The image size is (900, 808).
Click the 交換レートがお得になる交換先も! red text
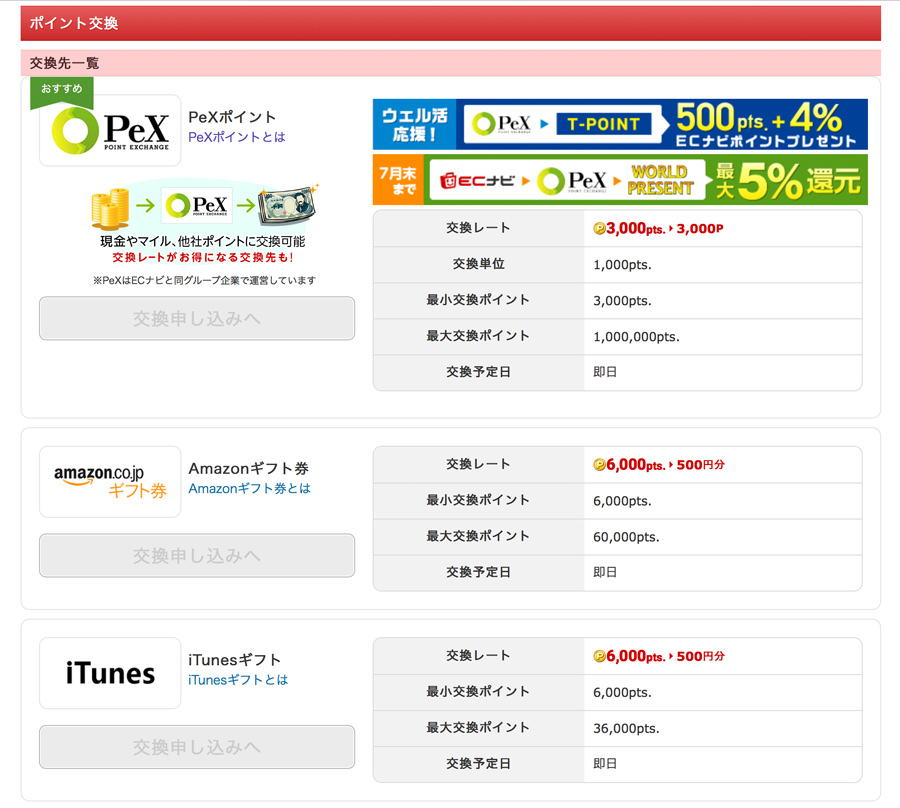pyautogui.click(x=203, y=258)
